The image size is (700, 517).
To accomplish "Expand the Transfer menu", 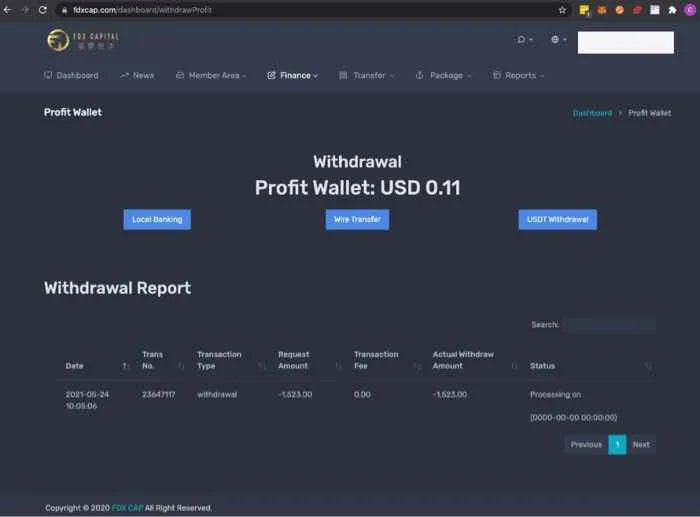I will pos(367,75).
